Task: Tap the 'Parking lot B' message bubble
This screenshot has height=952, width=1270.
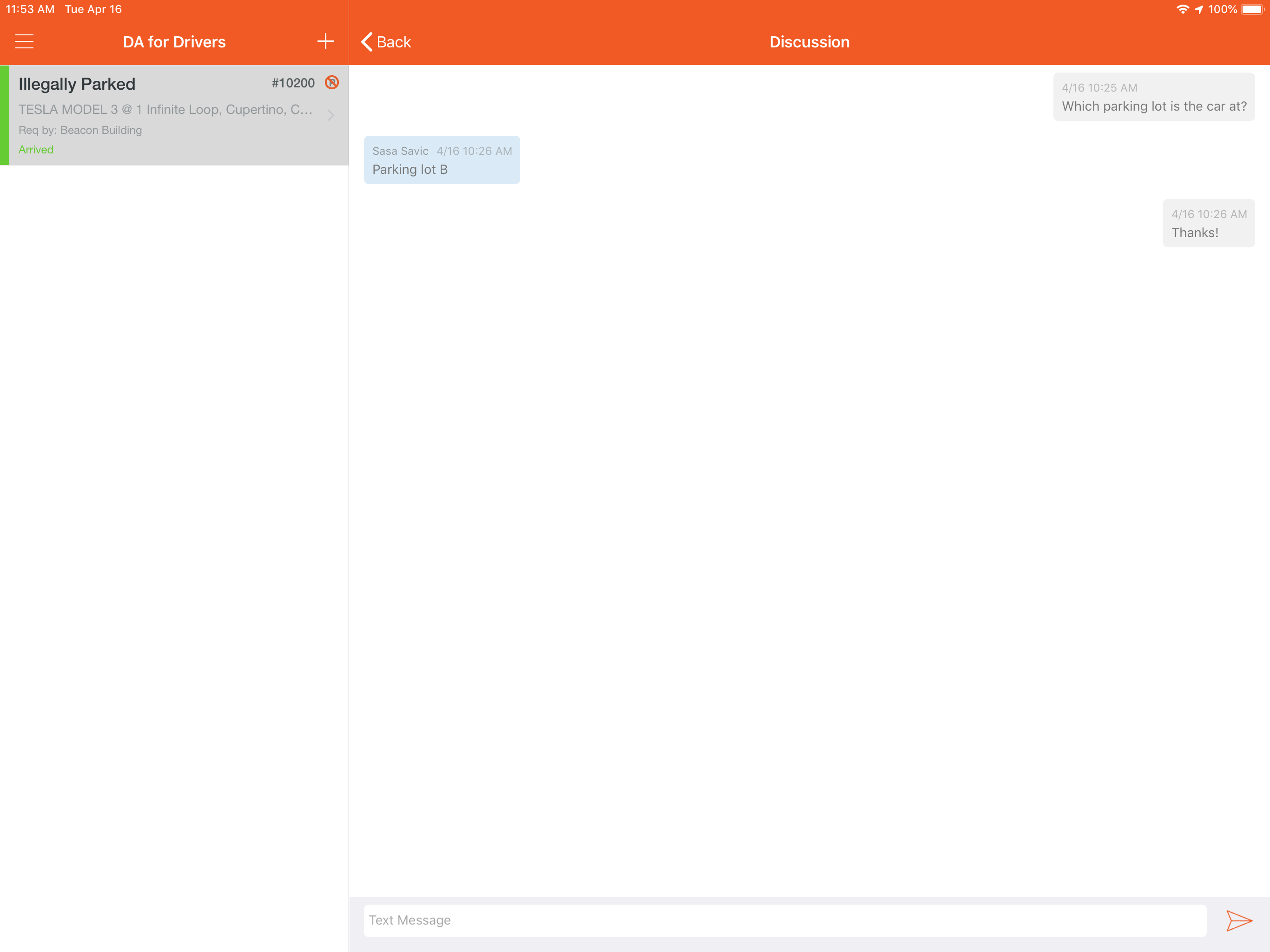Action: coord(442,160)
